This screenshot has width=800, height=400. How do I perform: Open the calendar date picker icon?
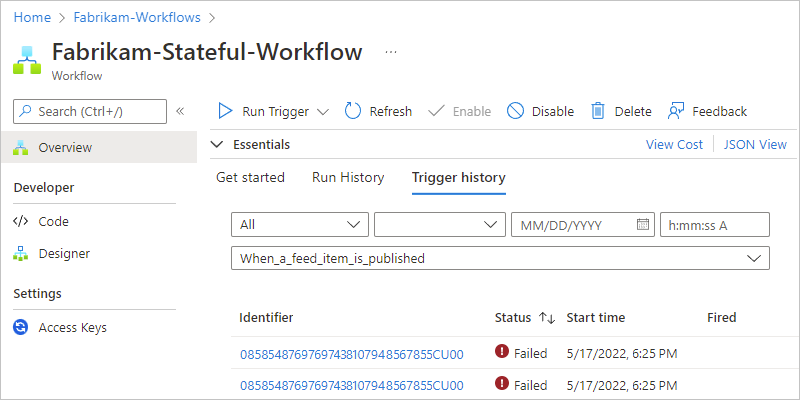643,225
